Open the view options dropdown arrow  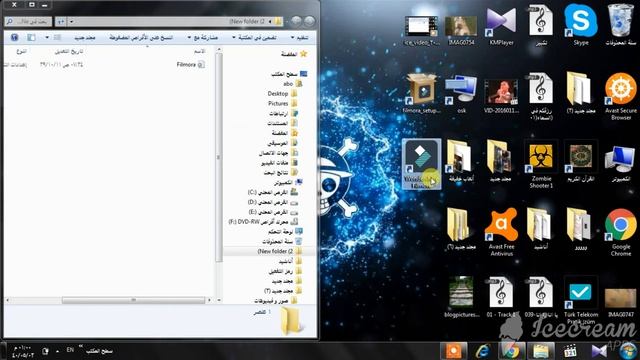47,38
